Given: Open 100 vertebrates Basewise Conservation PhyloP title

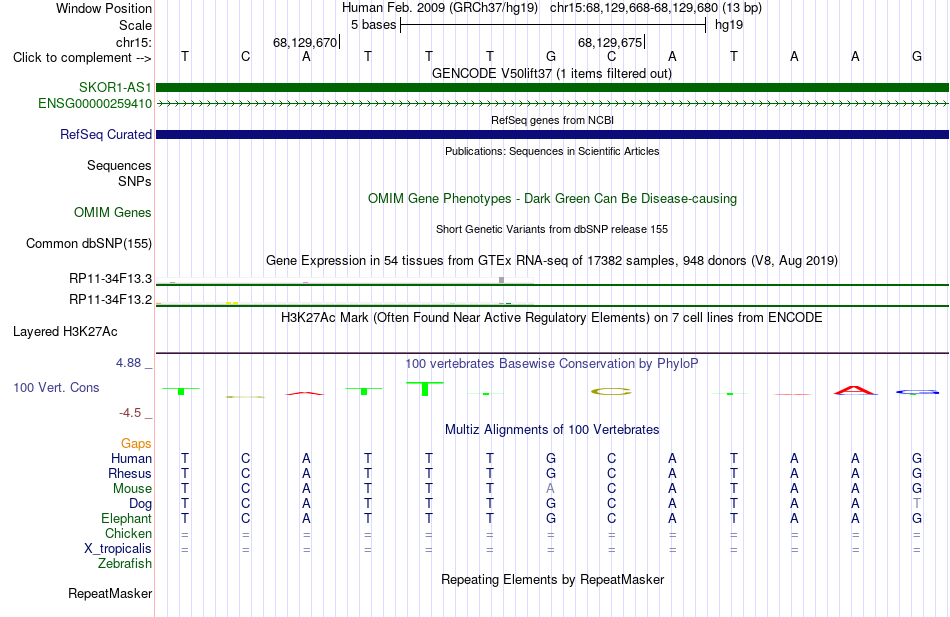Looking at the screenshot, I should [x=552, y=364].
